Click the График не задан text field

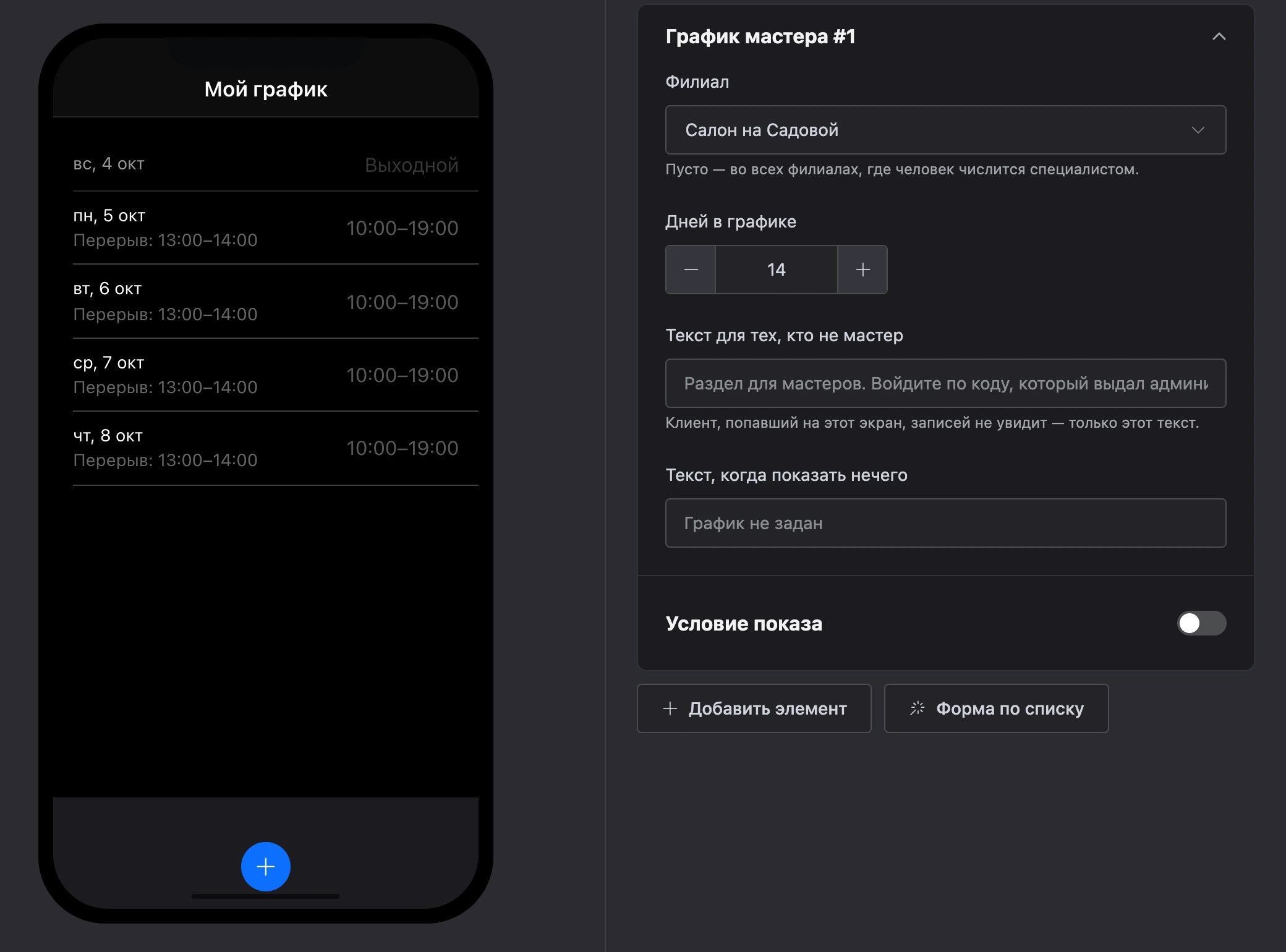945,523
